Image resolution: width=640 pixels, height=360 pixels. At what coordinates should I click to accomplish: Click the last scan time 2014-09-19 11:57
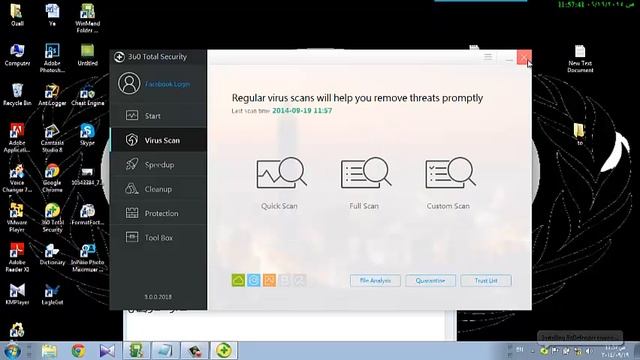coord(302,111)
